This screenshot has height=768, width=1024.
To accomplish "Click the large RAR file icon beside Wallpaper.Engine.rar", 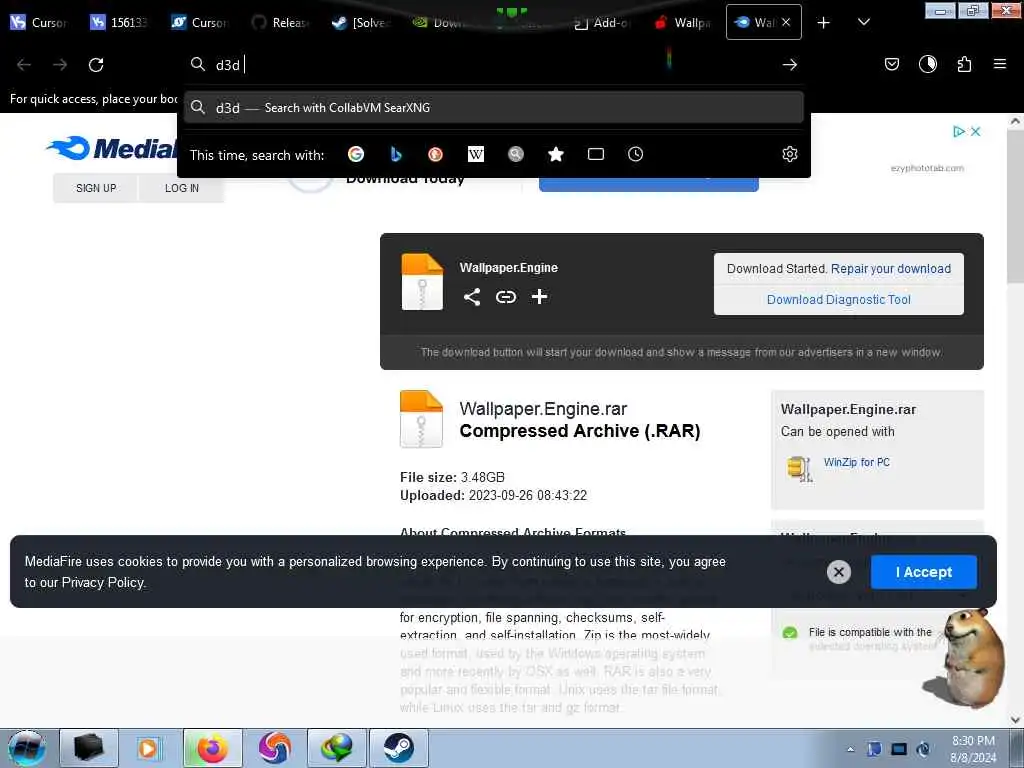I will [x=421, y=419].
